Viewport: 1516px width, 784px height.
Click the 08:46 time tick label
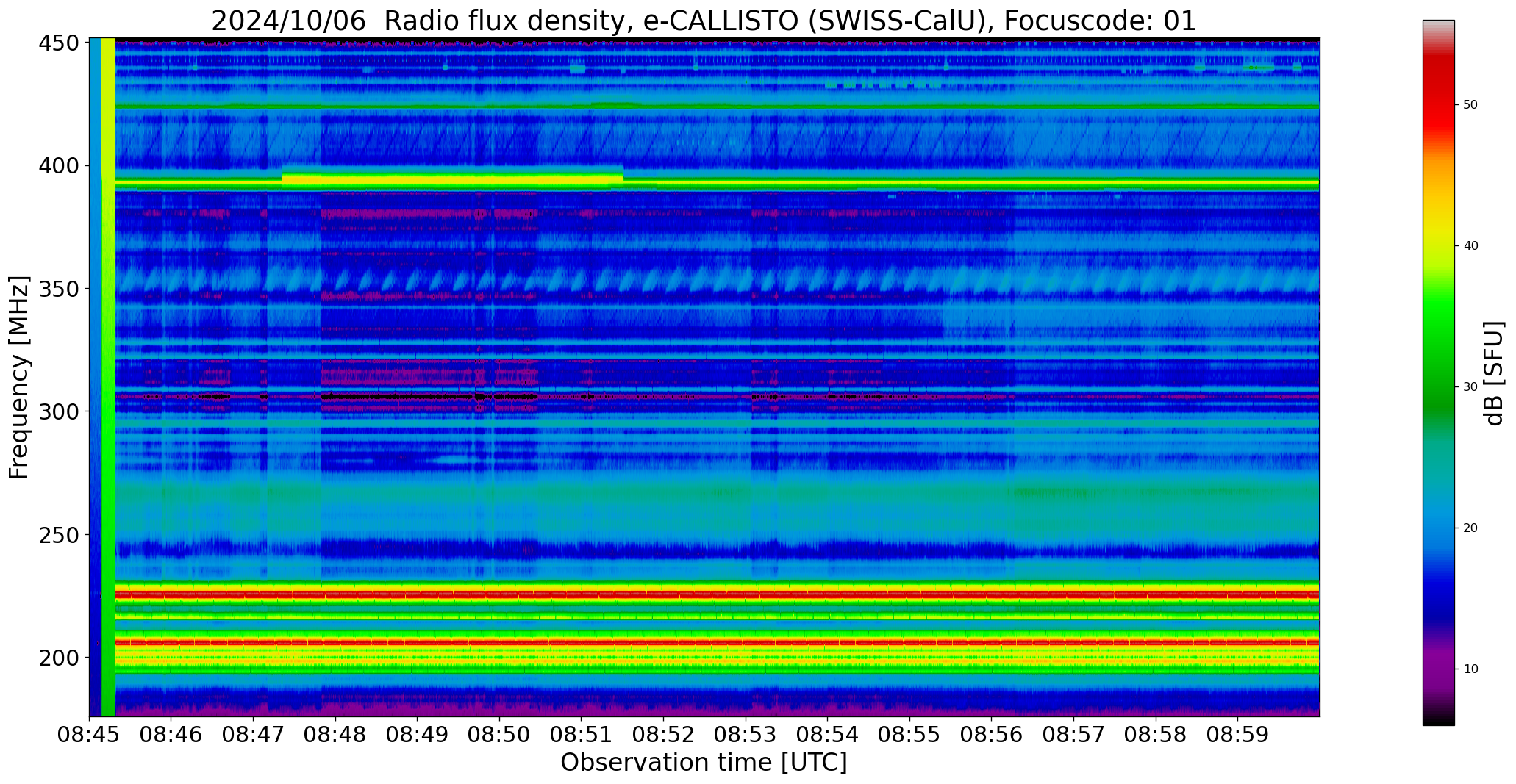point(171,735)
